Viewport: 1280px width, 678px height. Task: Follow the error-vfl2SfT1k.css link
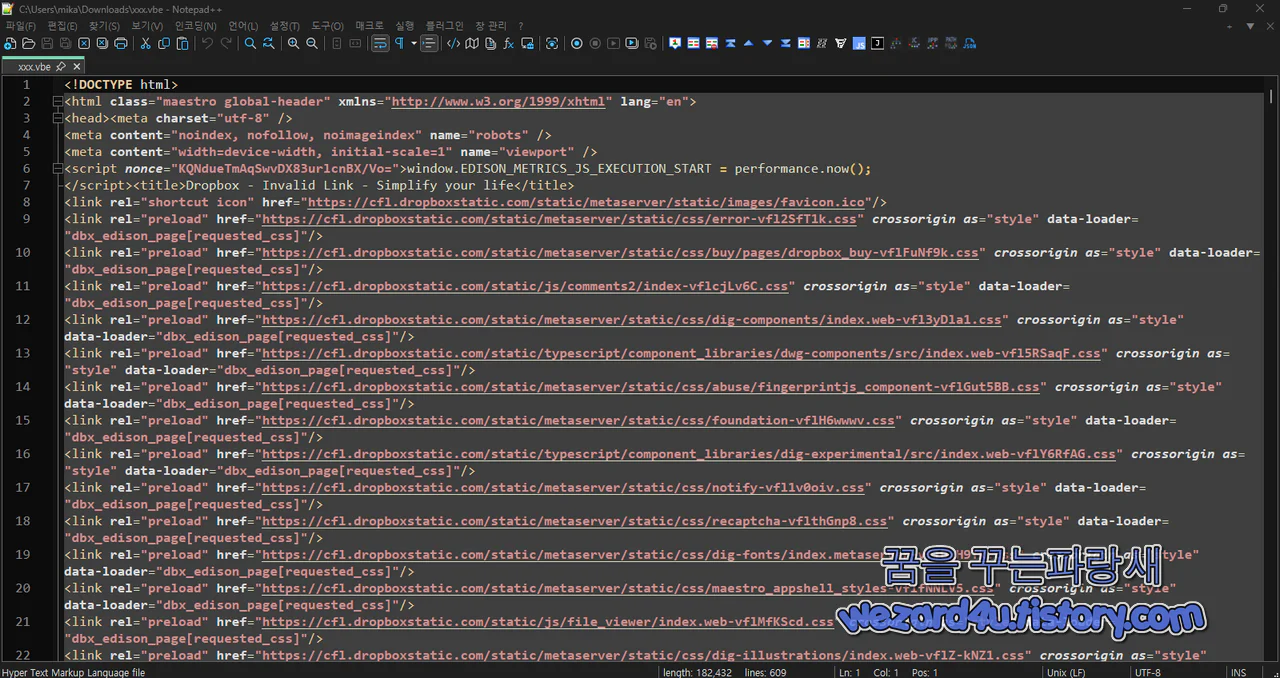pos(560,219)
